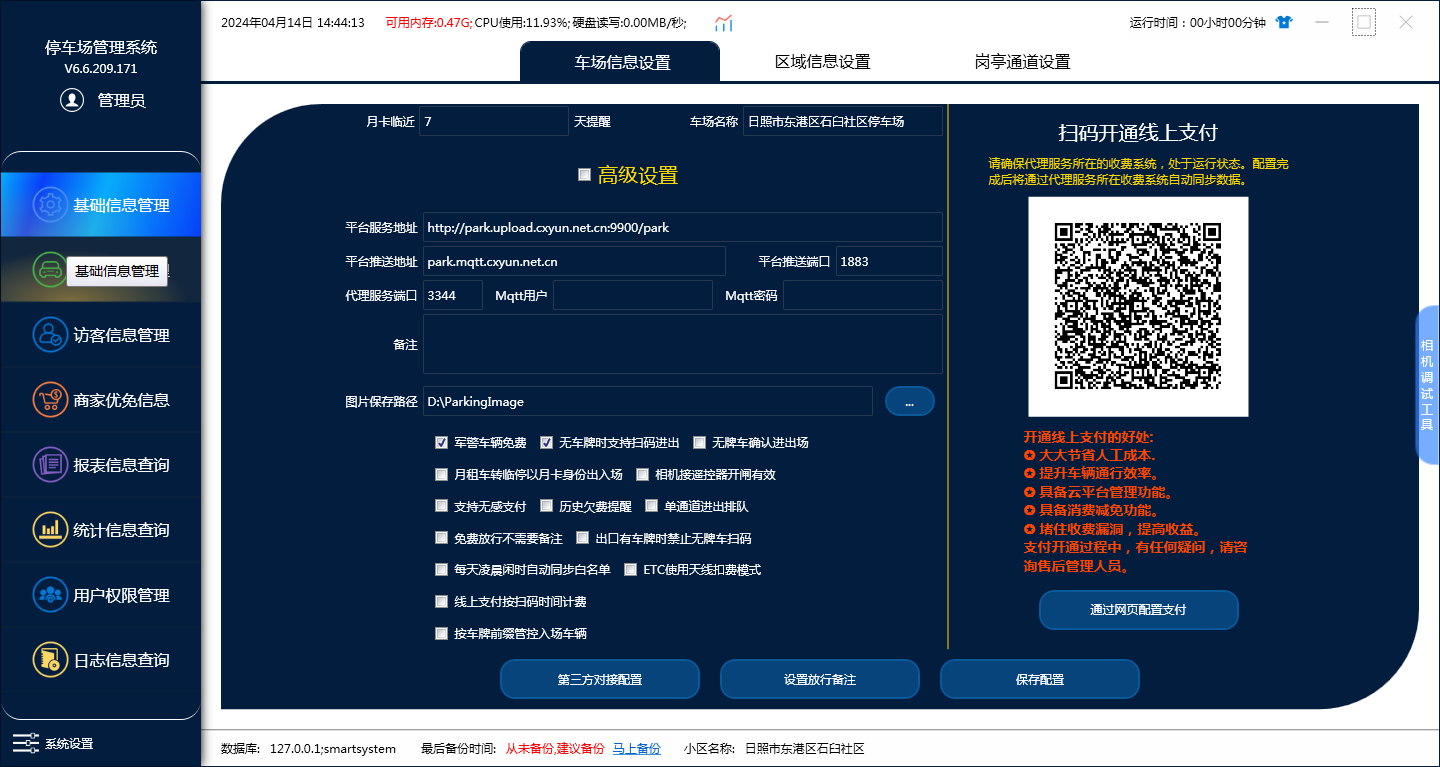
Task: Click the 平台推送地址 field
Action: coord(574,261)
